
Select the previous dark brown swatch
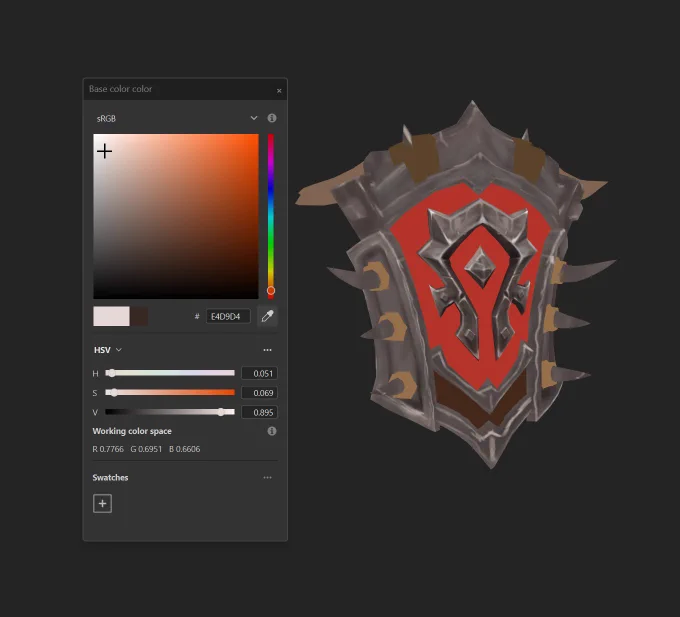tap(139, 316)
